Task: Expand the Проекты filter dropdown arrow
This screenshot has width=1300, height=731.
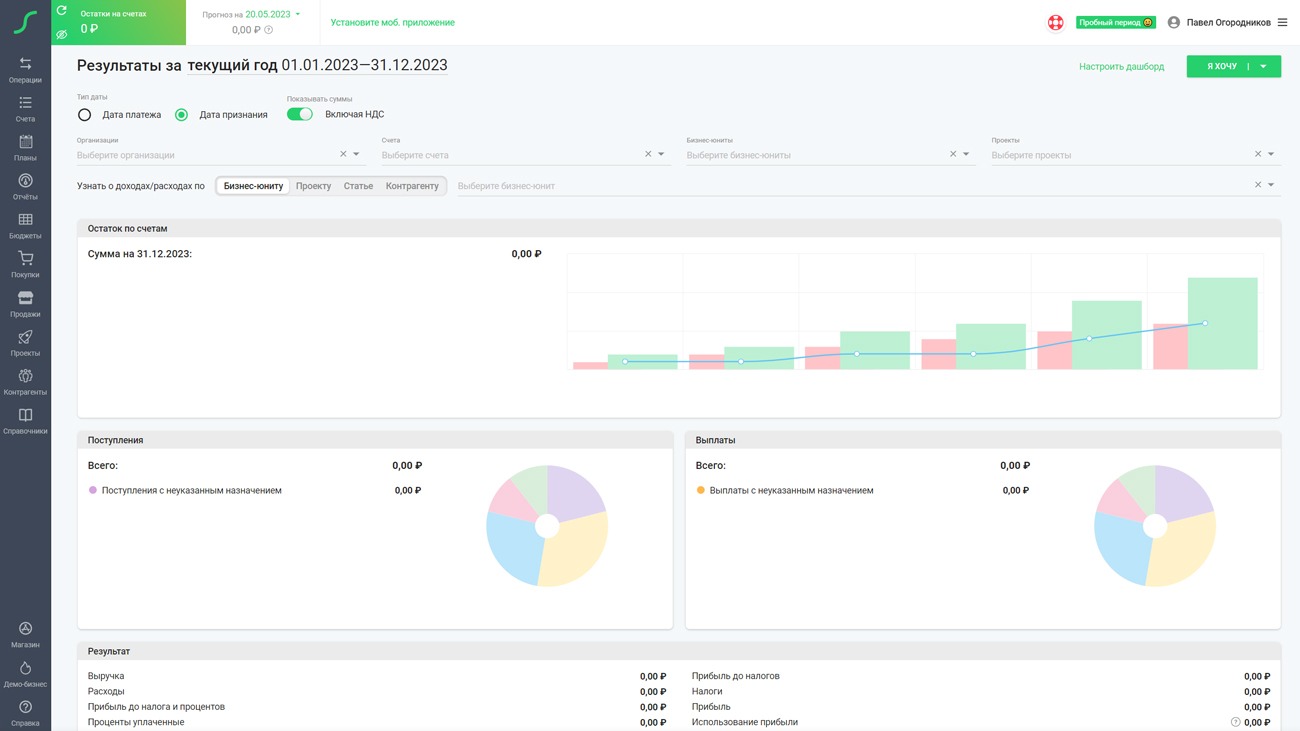Action: [x=1271, y=155]
